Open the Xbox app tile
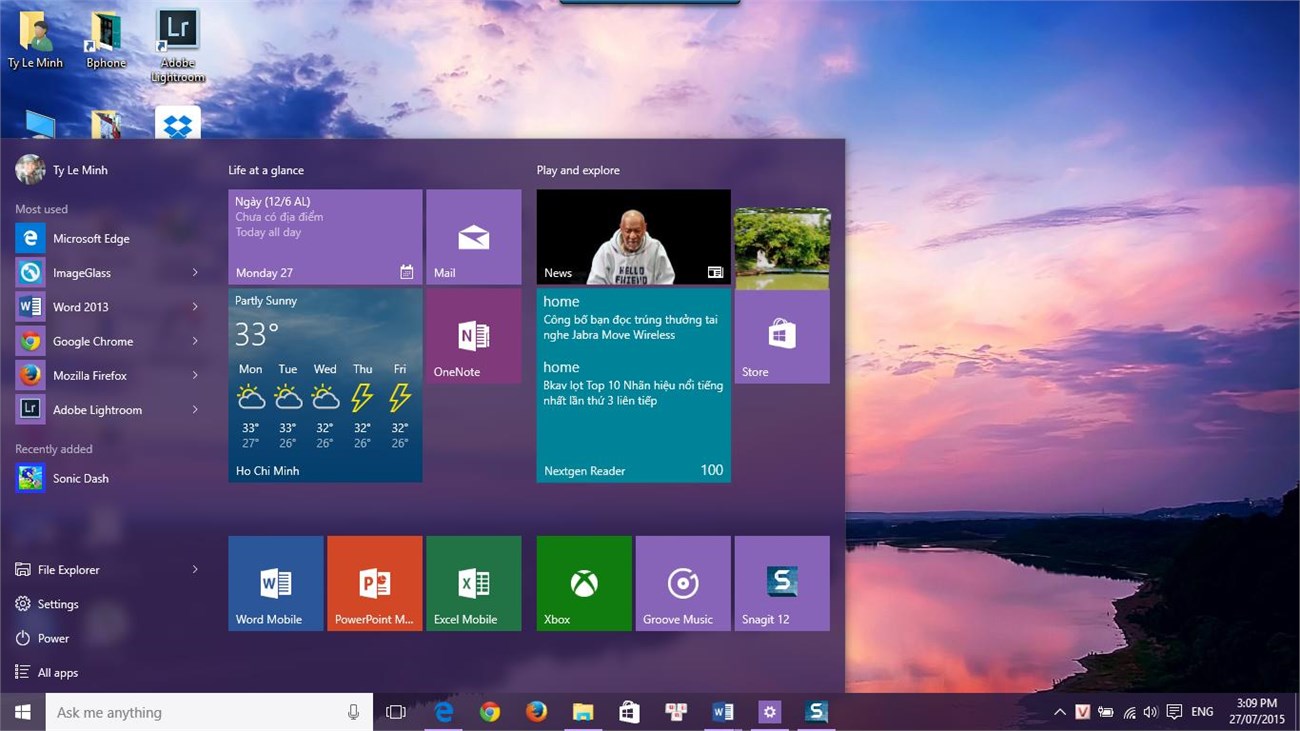Screen dimensions: 1300x731 [x=583, y=583]
